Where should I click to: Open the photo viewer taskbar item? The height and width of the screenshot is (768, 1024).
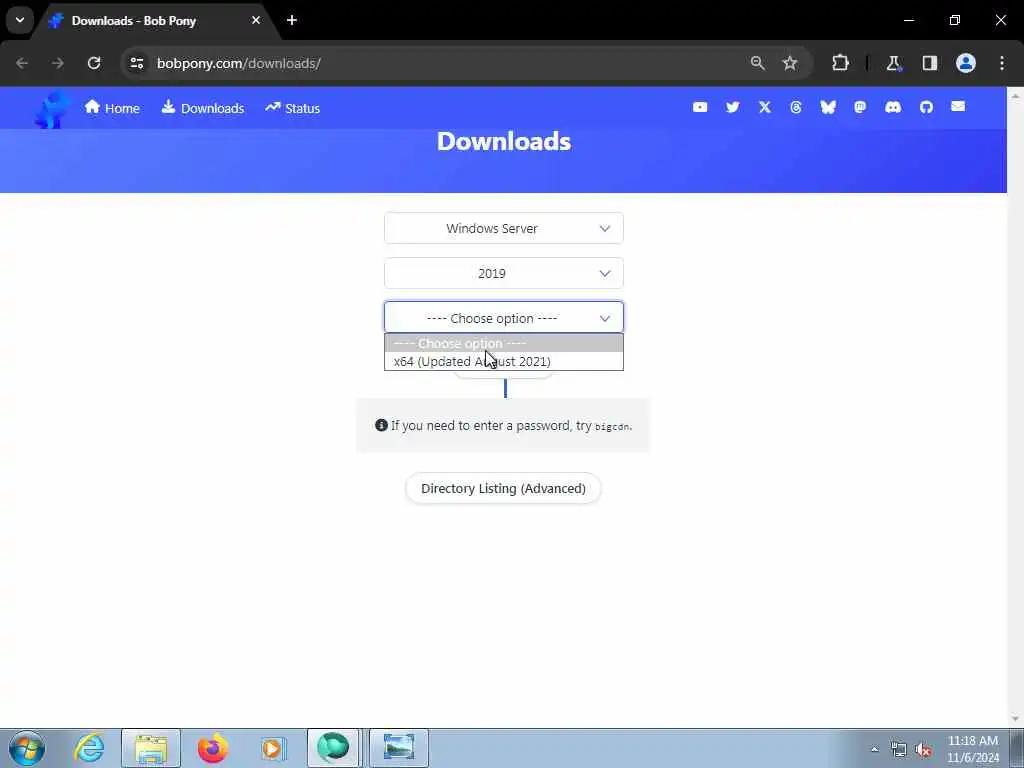[x=399, y=748]
